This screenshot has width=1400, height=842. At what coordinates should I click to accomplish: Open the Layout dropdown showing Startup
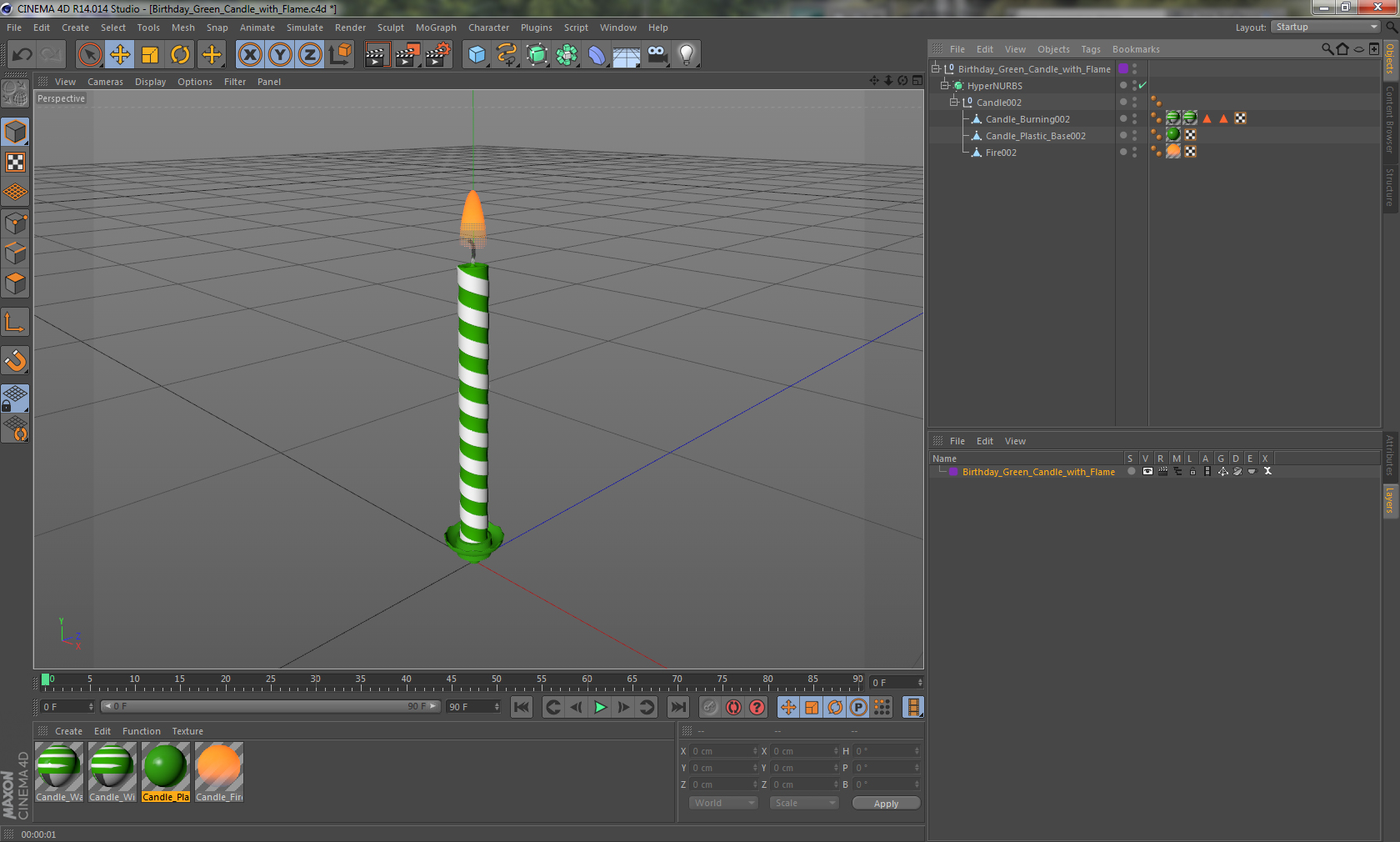pyautogui.click(x=1326, y=27)
